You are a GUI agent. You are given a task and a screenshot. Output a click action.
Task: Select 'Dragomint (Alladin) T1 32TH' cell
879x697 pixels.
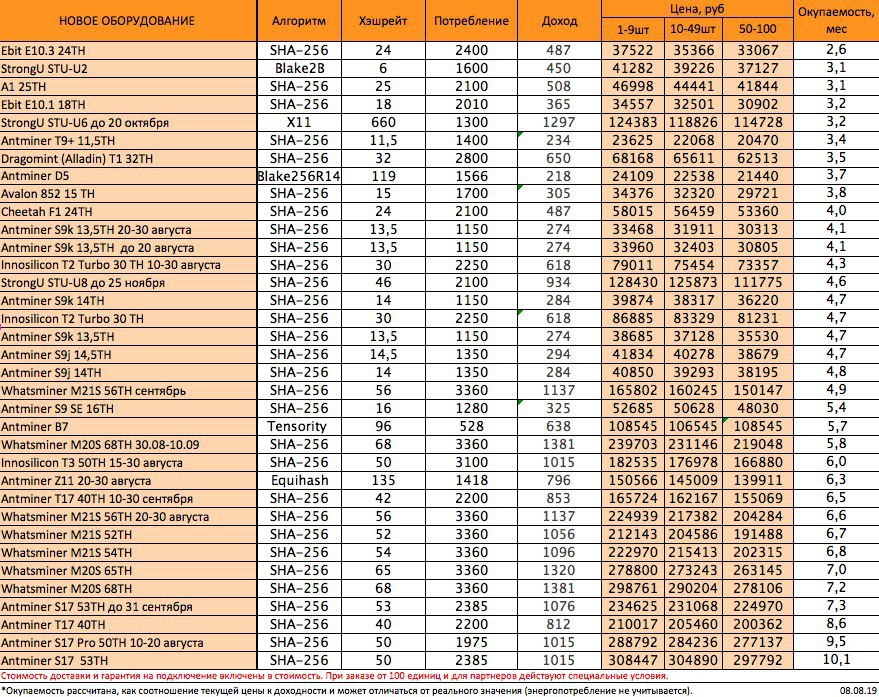[x=128, y=158]
